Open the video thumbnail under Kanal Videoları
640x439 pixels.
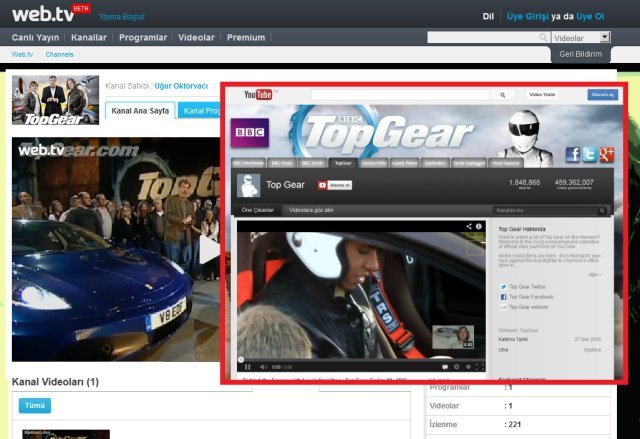click(x=66, y=434)
